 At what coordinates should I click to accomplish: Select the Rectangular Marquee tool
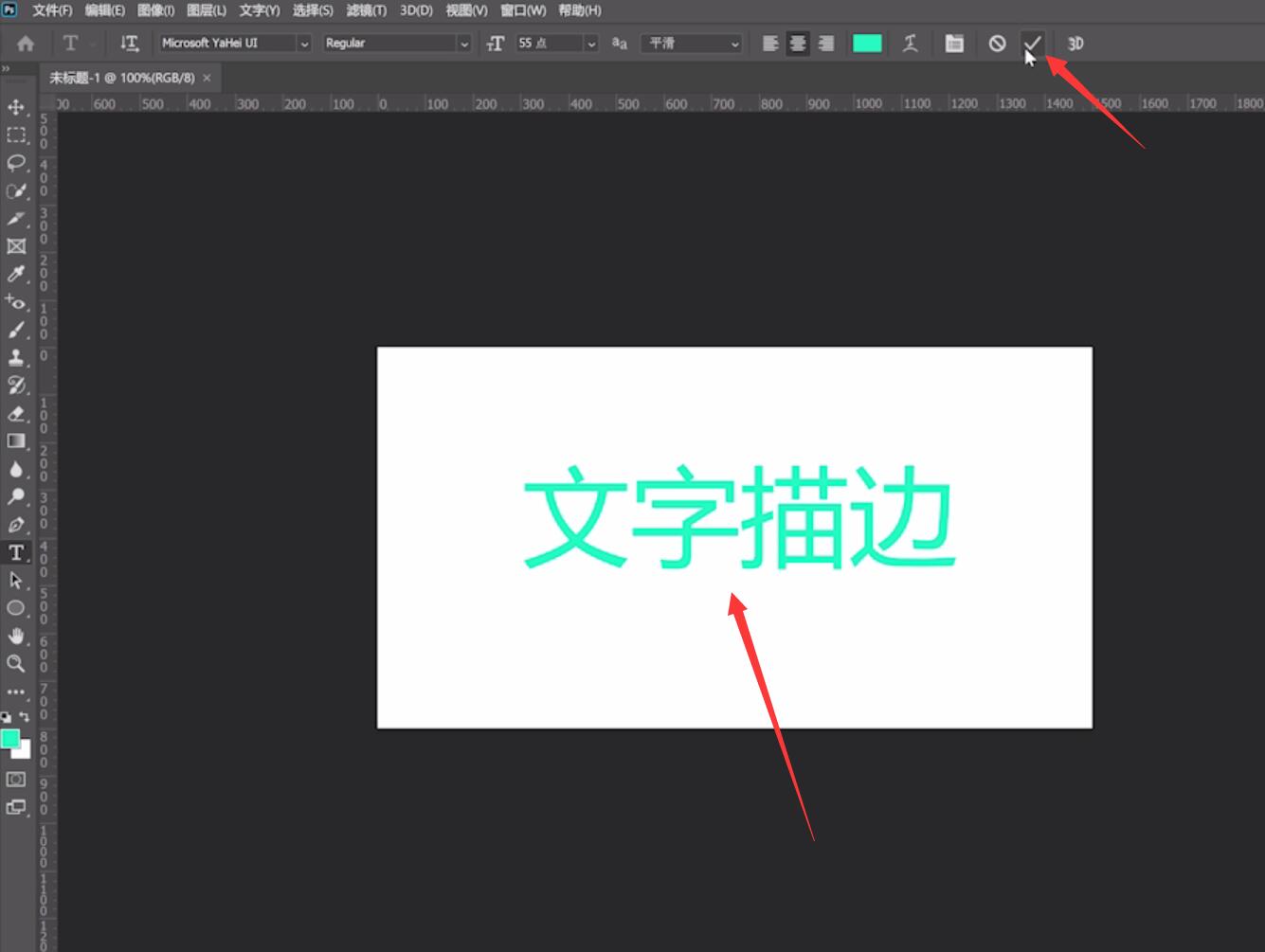[16, 135]
